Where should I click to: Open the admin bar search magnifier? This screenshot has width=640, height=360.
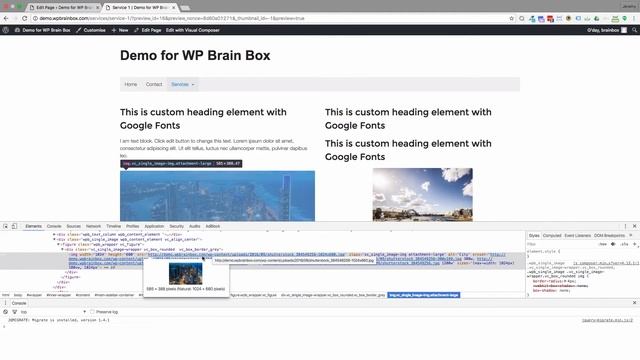tap(634, 30)
